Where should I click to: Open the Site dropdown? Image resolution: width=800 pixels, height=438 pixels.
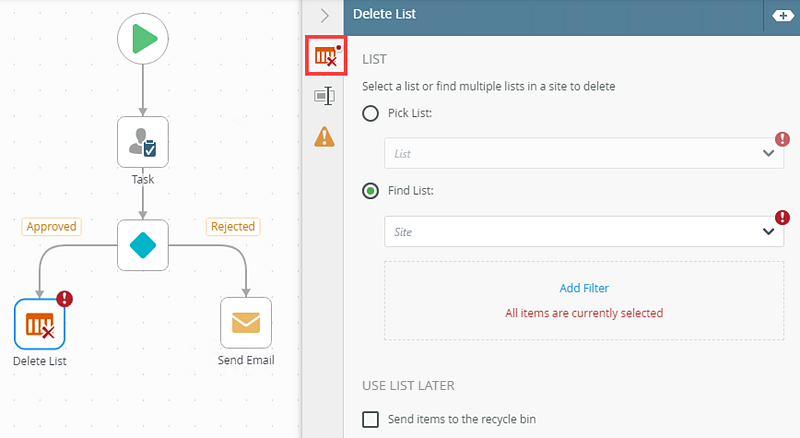tap(584, 231)
